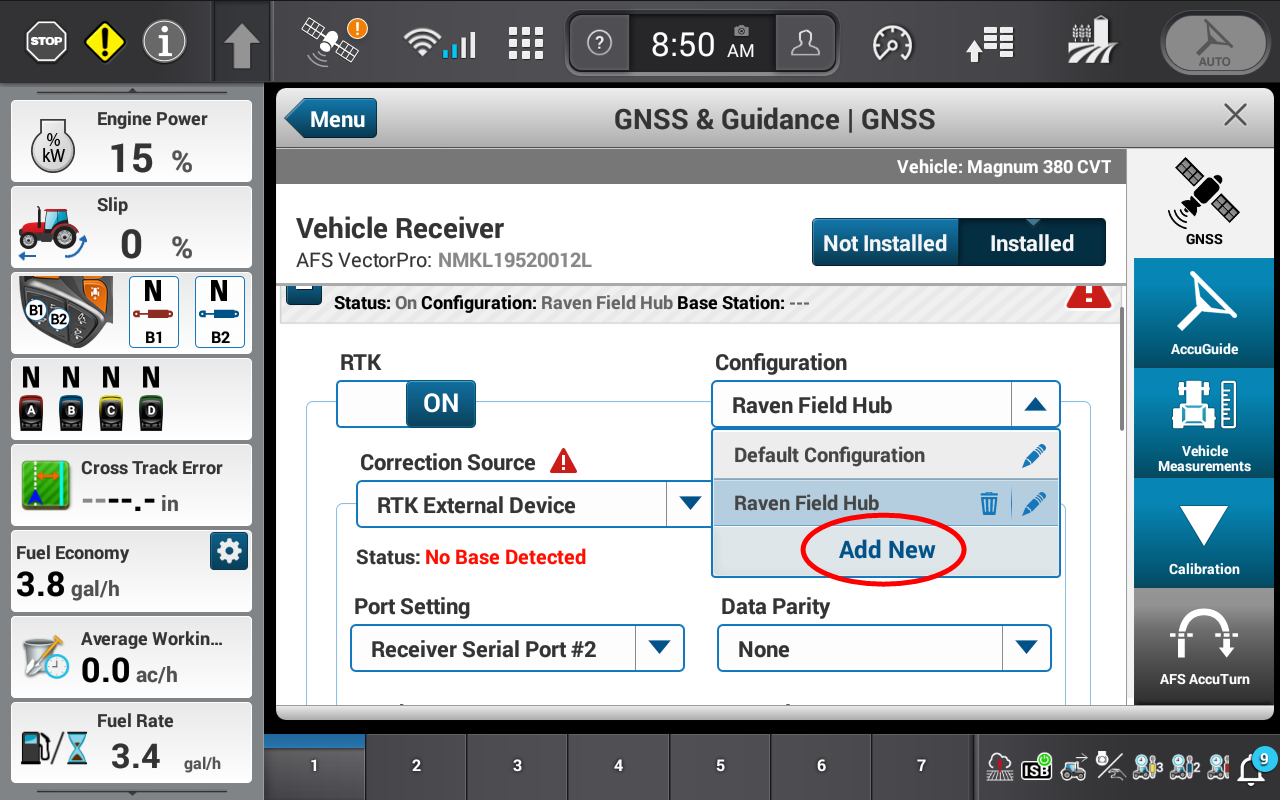This screenshot has width=1280, height=800.
Task: Open the Calibration sidebar section
Action: (x=1204, y=532)
